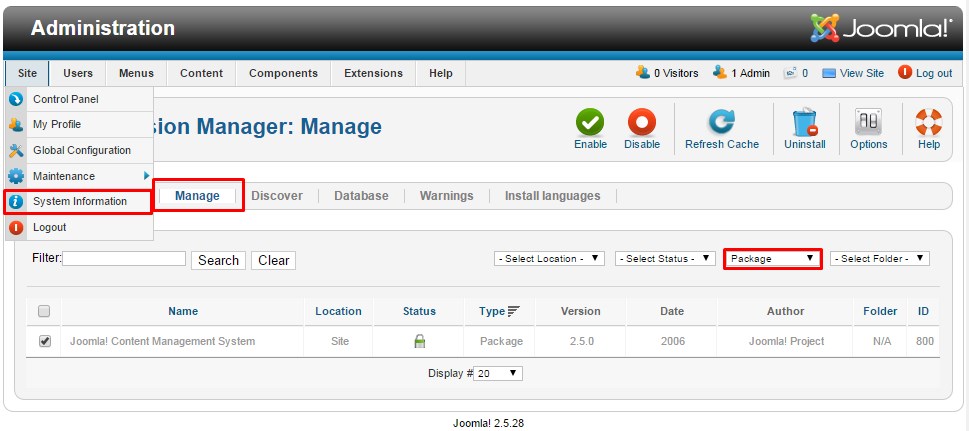Open the Display # 20 dropdown
This screenshot has width=969, height=431.
[x=498, y=373]
